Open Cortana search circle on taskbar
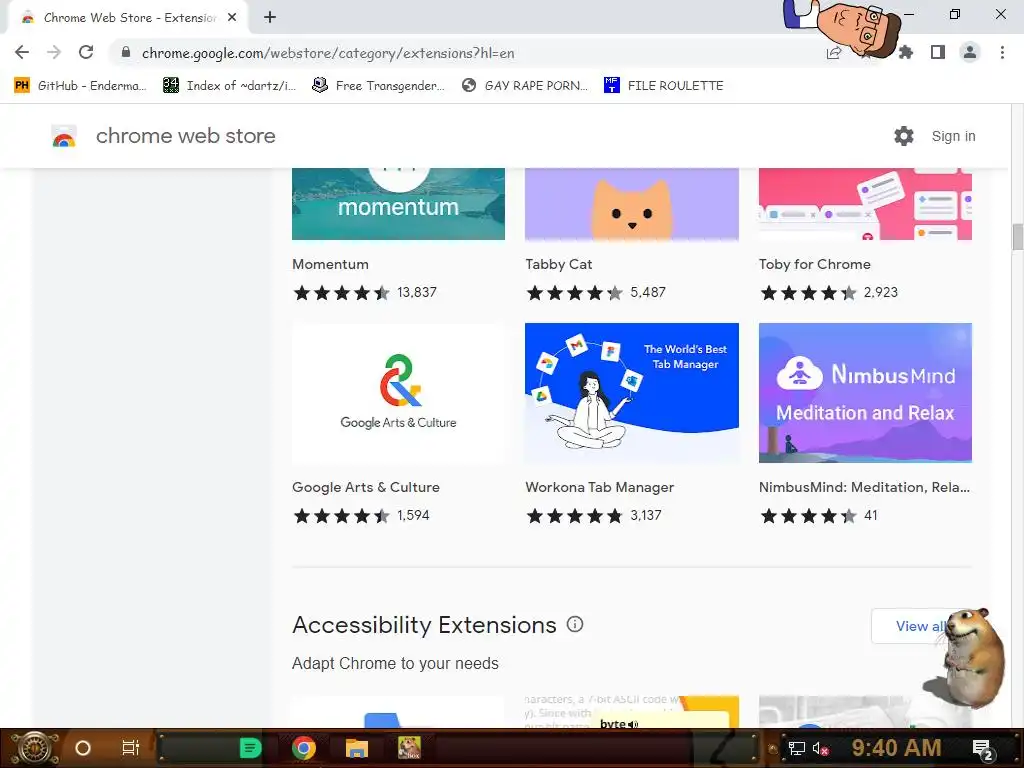Viewport: 1024px width, 768px height. [83, 748]
